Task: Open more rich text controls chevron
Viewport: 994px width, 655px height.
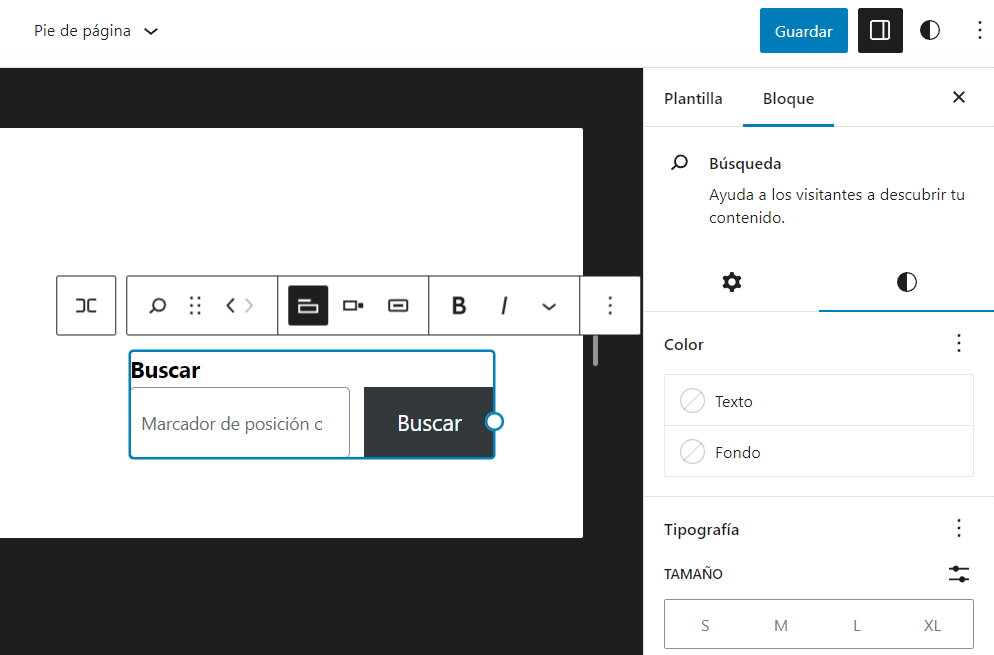Action: pos(549,306)
